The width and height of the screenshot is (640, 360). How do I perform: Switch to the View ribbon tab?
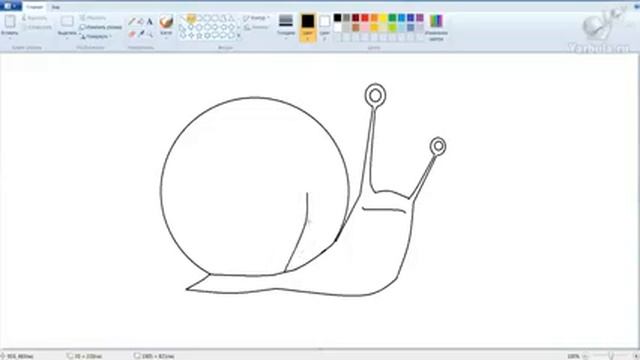(x=56, y=7)
